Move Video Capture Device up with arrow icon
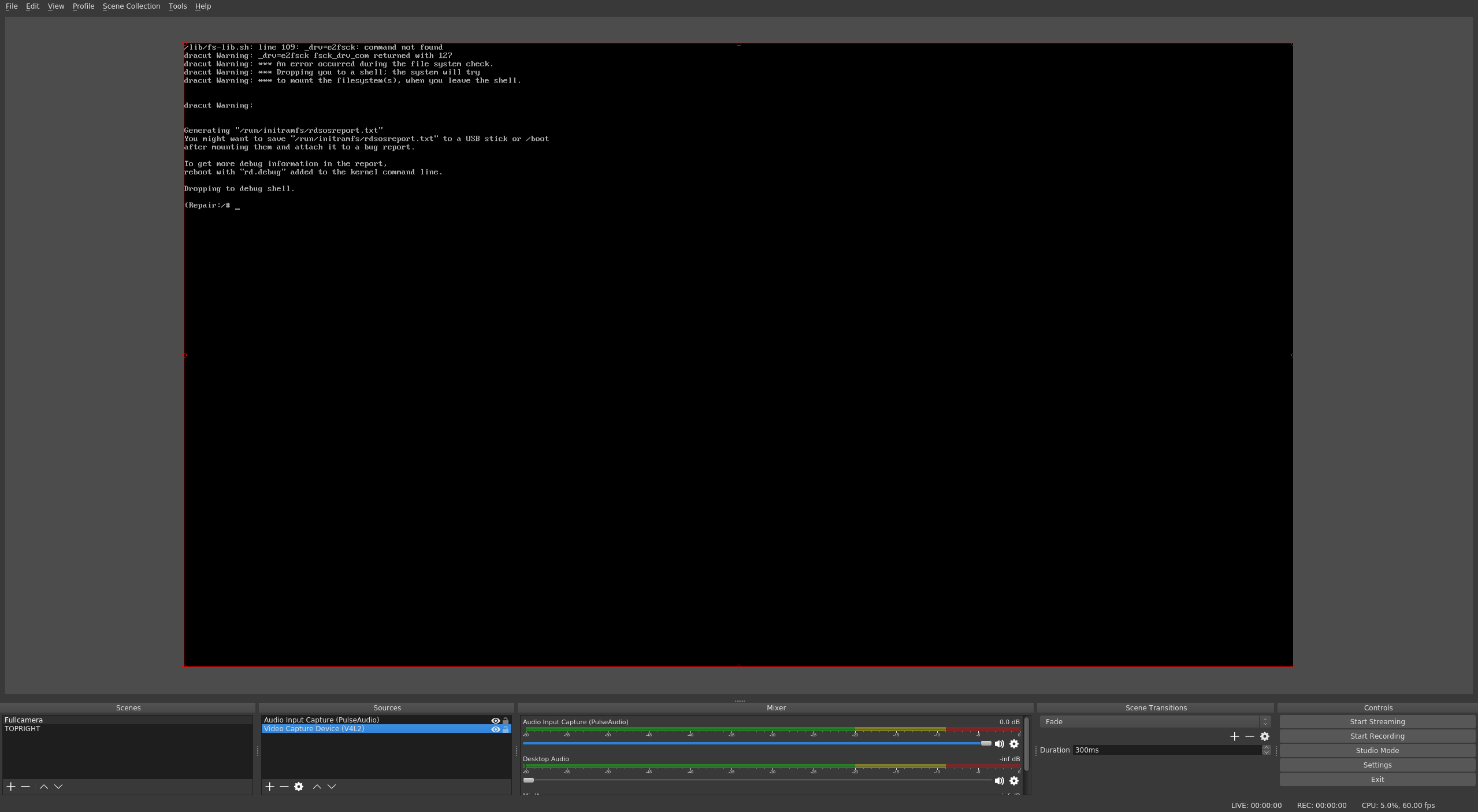 317,786
